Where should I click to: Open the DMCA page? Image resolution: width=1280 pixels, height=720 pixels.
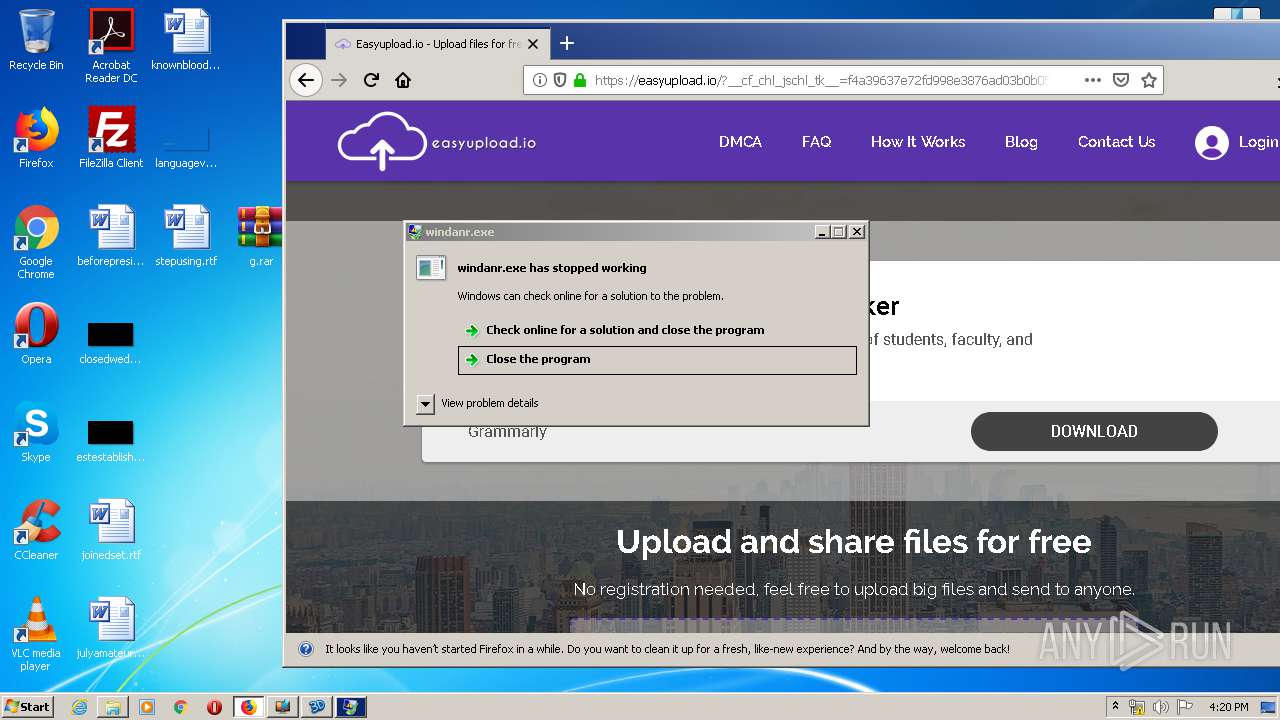click(x=740, y=142)
